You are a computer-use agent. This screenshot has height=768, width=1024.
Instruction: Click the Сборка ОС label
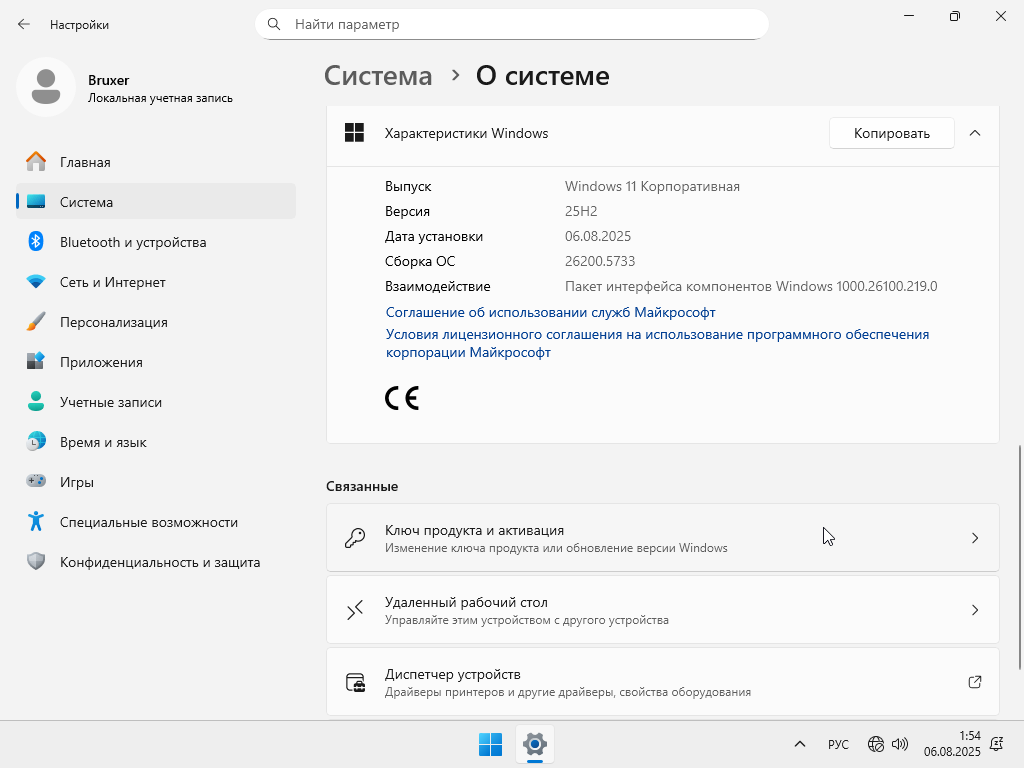pyautogui.click(x=420, y=261)
